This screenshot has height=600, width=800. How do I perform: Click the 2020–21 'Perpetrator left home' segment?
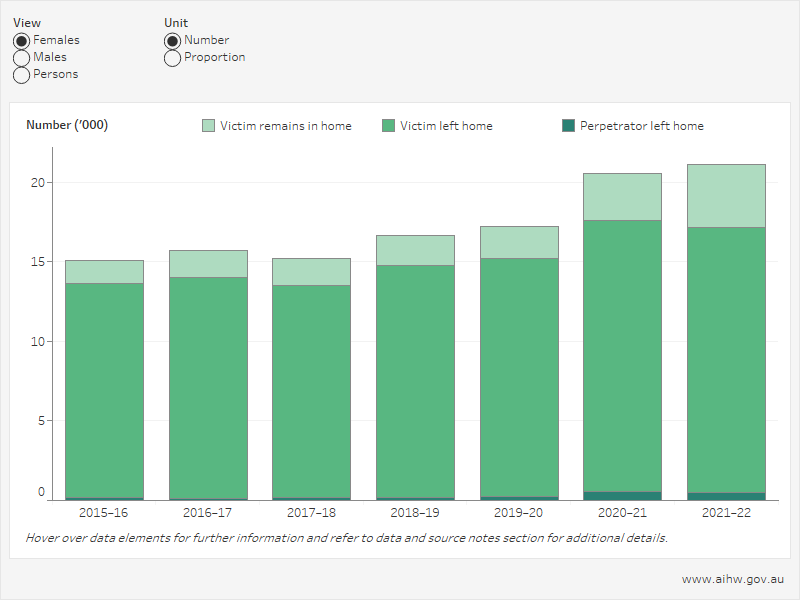pyautogui.click(x=622, y=495)
